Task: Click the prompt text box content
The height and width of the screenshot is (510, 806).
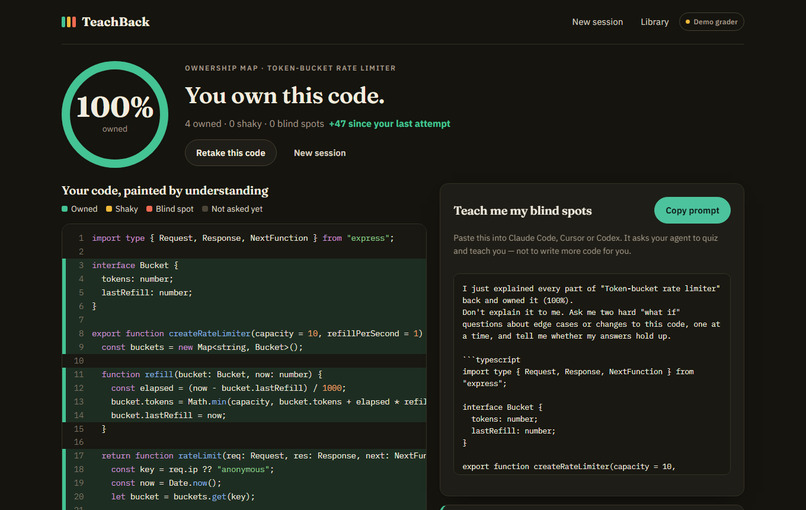Action: pyautogui.click(x=592, y=374)
